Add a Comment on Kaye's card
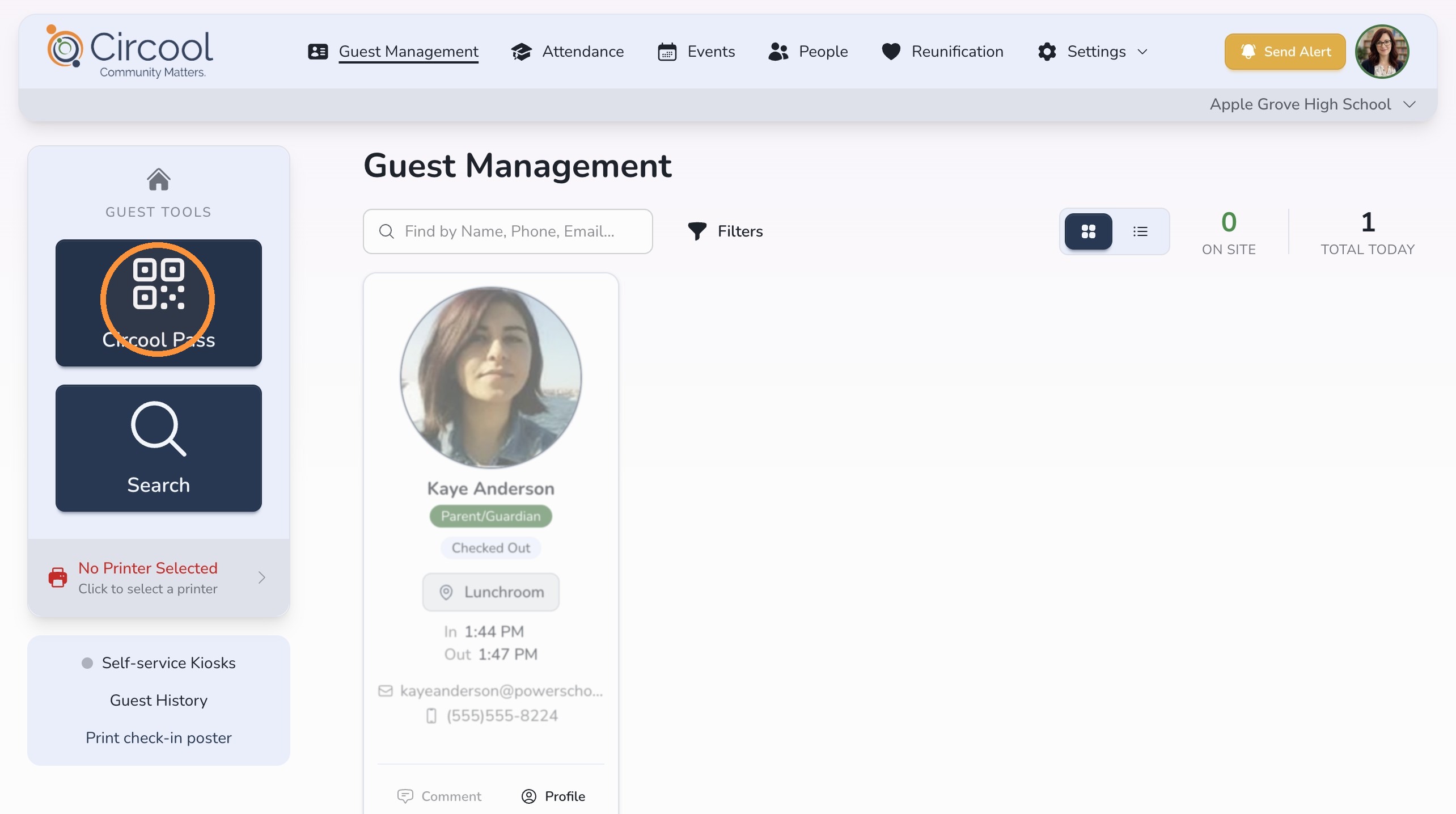The image size is (1456, 814). click(439, 796)
